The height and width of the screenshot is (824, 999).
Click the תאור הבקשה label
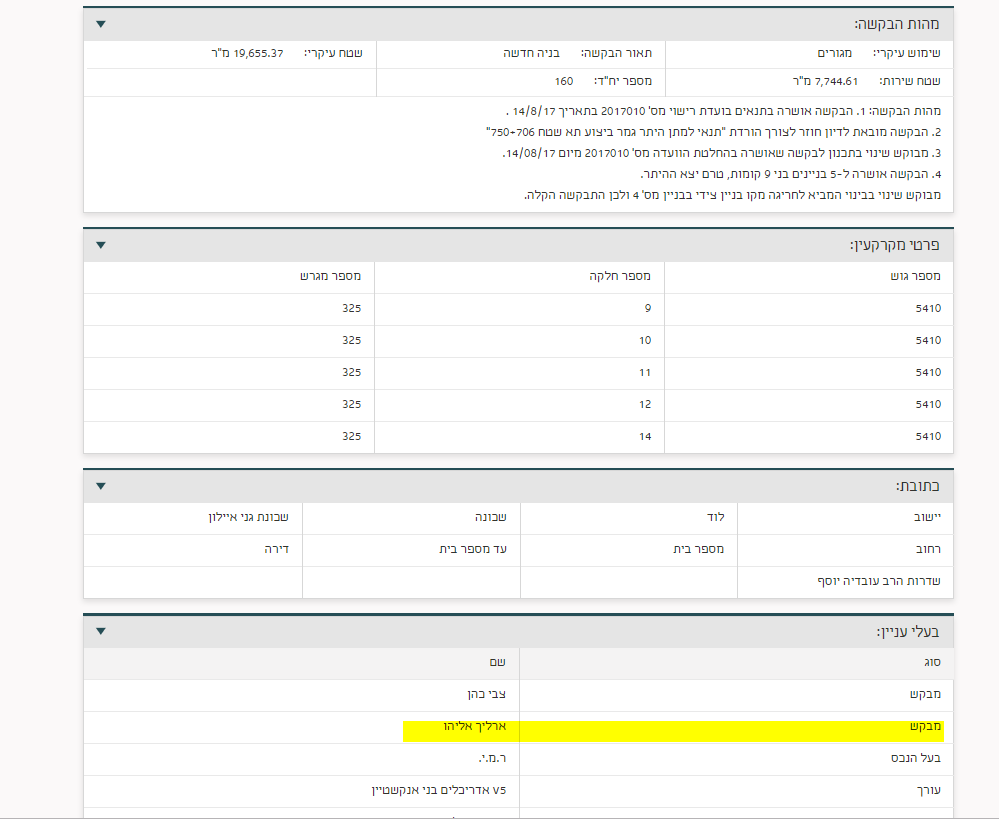click(x=616, y=54)
